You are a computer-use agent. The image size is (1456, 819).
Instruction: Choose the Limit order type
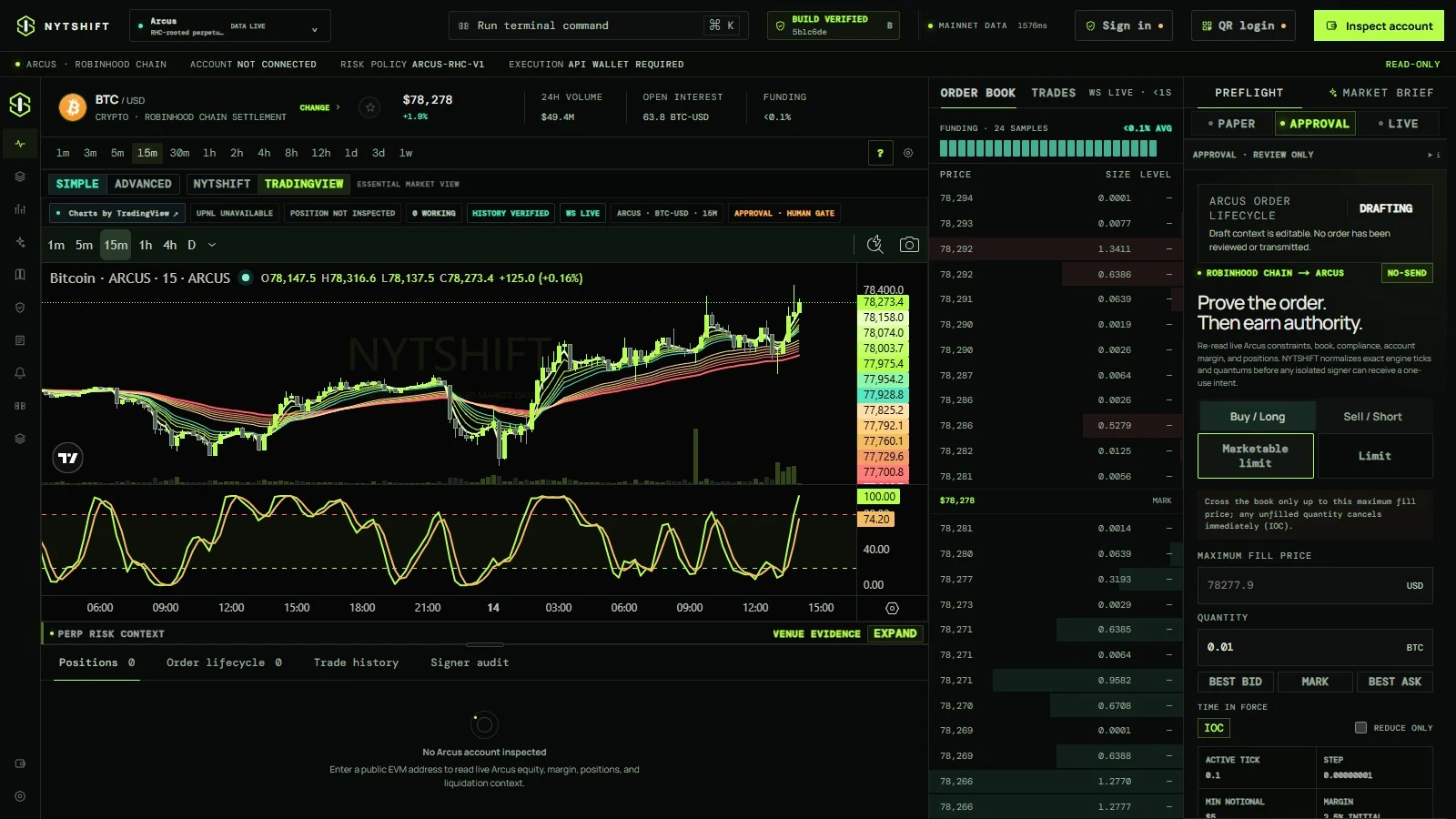(1374, 456)
